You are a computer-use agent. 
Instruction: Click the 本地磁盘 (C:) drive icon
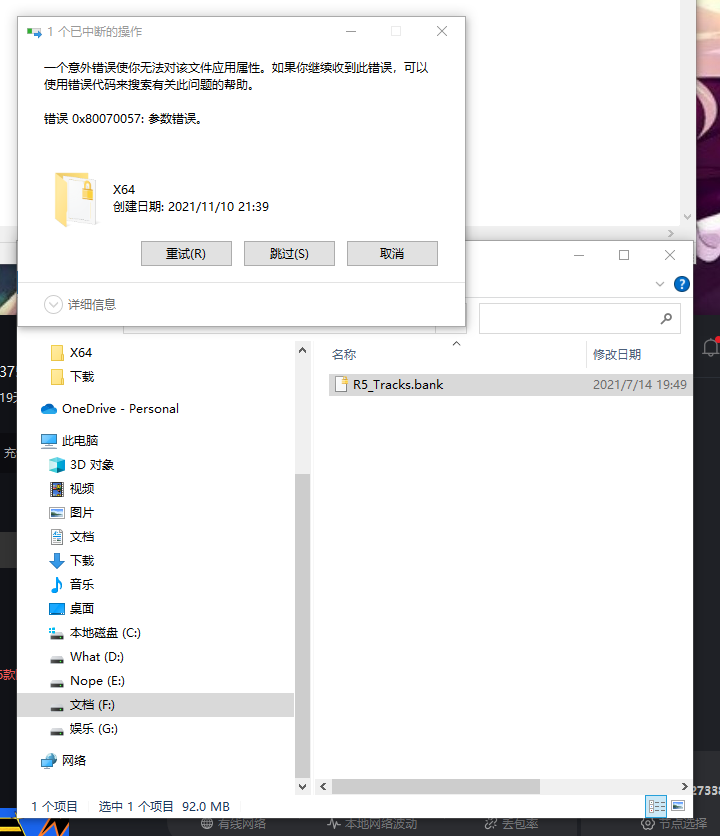(x=57, y=633)
